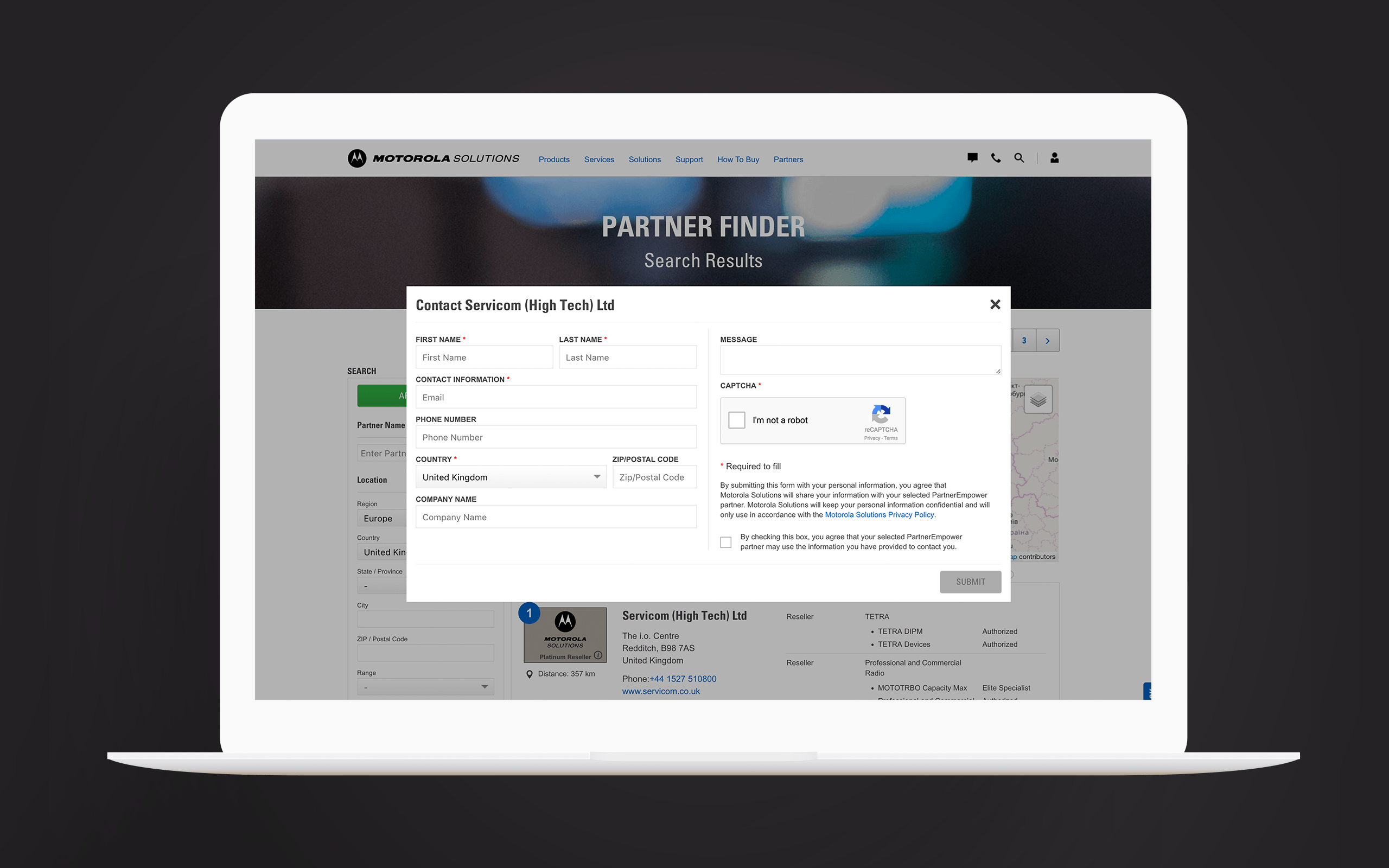
Task: Click the City search field
Action: pos(426,620)
